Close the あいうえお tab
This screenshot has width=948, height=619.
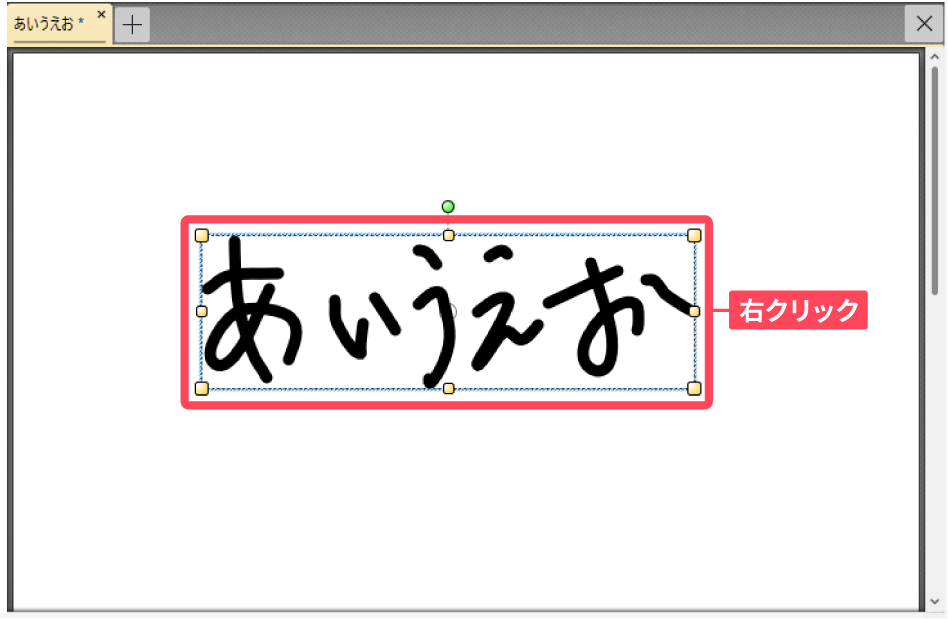(x=101, y=14)
